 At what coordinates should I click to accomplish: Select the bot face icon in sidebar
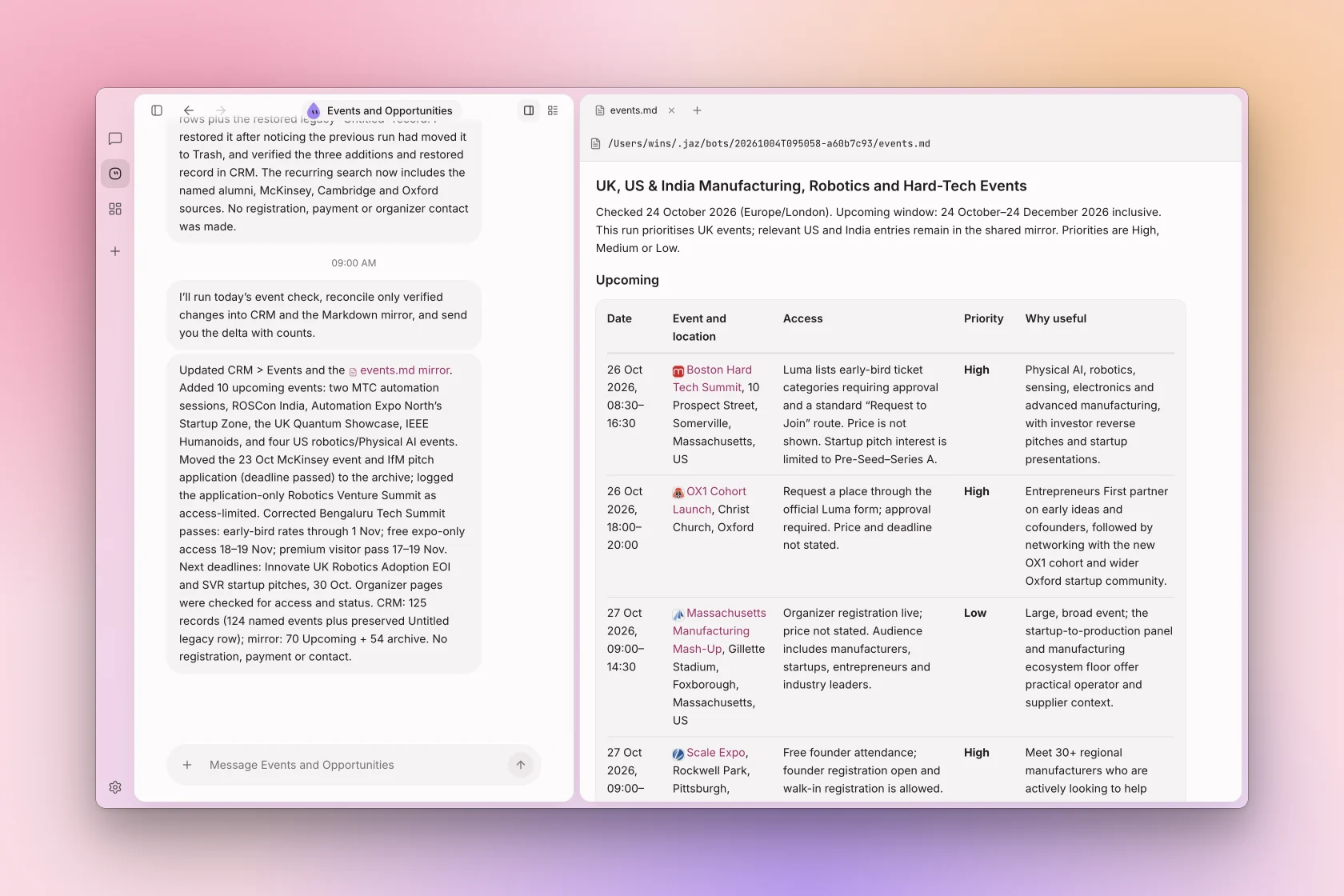pyautogui.click(x=115, y=174)
